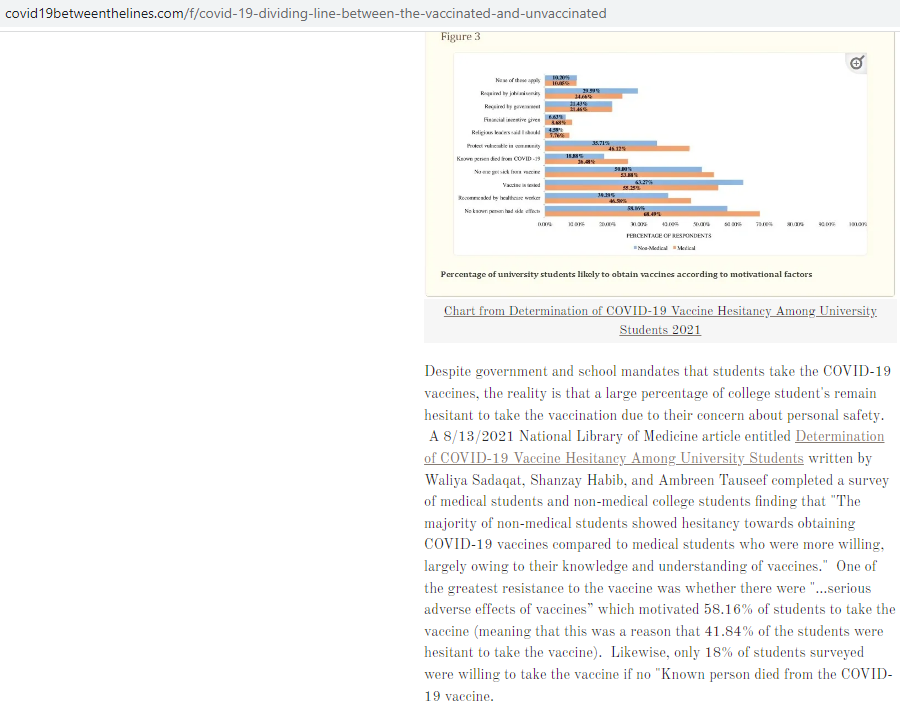900x710 pixels.
Task: Open the 'Chart from Determination of COVID-19' caption link
Action: 660,320
